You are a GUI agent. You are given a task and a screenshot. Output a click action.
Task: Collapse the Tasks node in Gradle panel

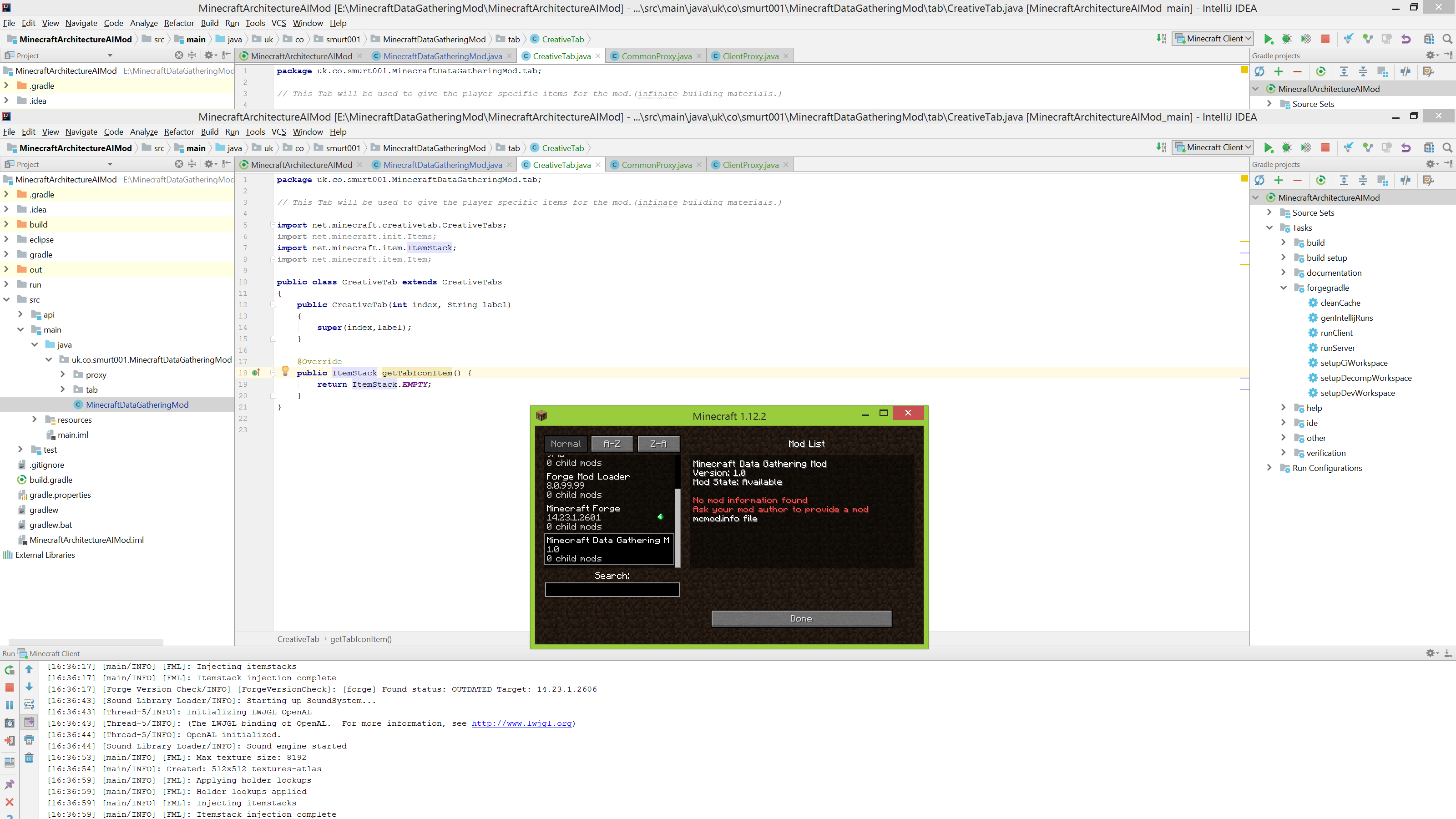click(1270, 227)
